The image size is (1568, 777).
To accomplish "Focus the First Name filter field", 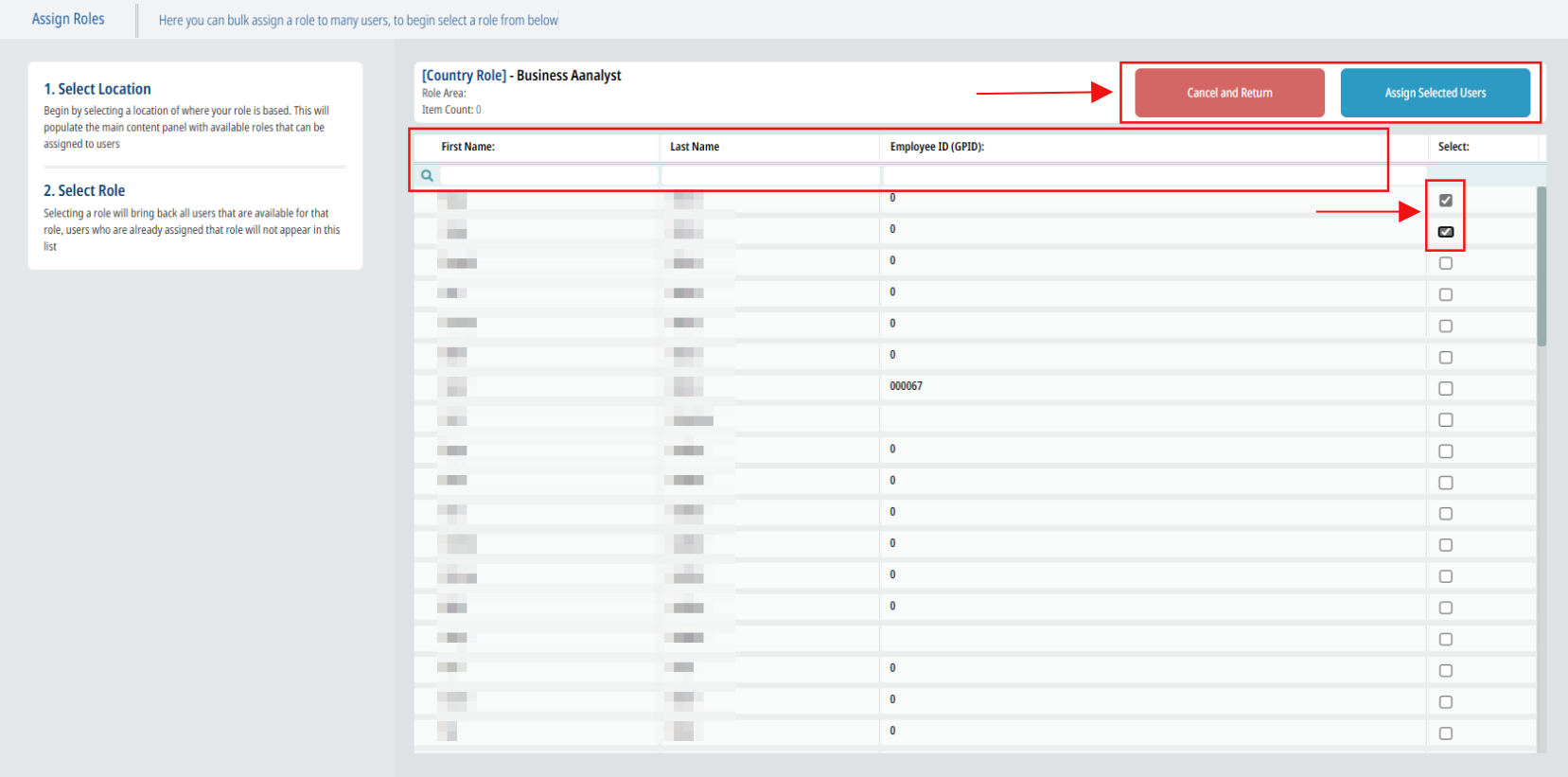I will click(549, 175).
